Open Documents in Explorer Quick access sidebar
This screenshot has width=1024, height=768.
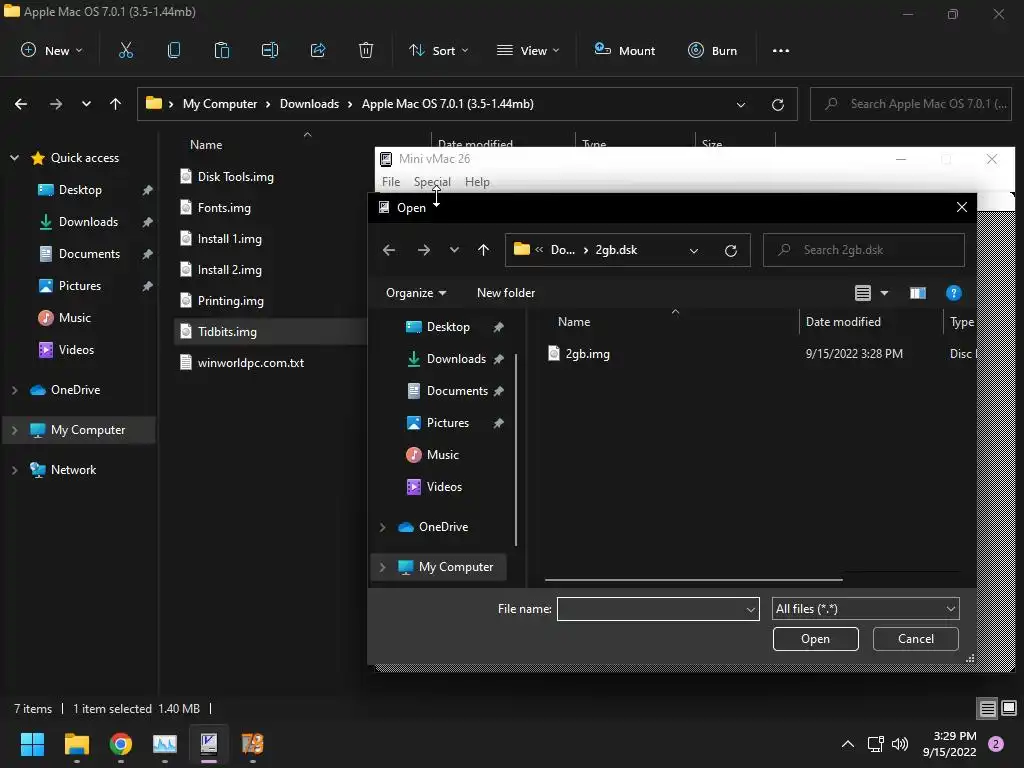(x=89, y=254)
